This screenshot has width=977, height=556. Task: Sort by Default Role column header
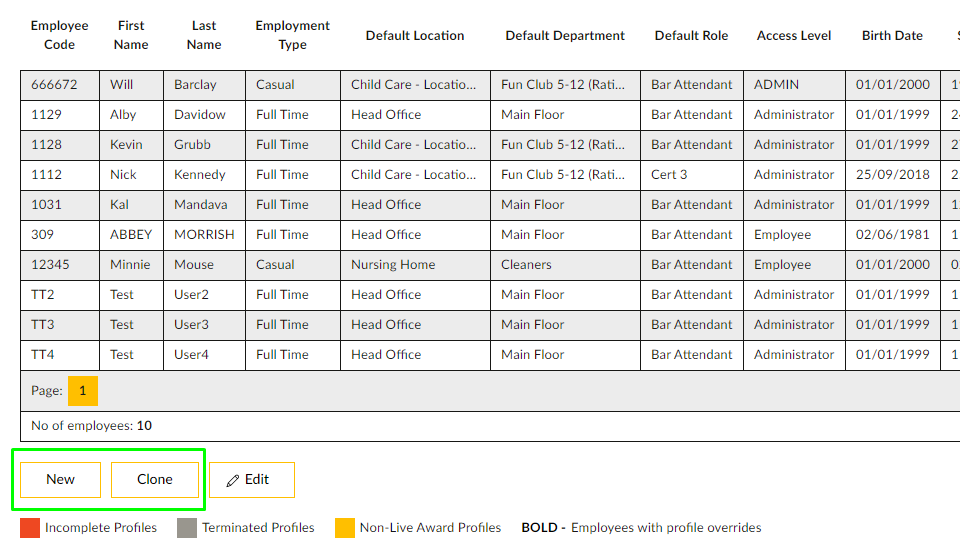click(x=691, y=36)
